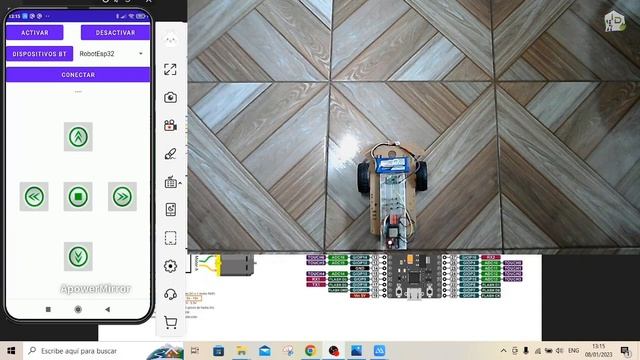Click the weather widget icon on taskbar
Viewport: 640px width, 360px height.
(x=165, y=352)
